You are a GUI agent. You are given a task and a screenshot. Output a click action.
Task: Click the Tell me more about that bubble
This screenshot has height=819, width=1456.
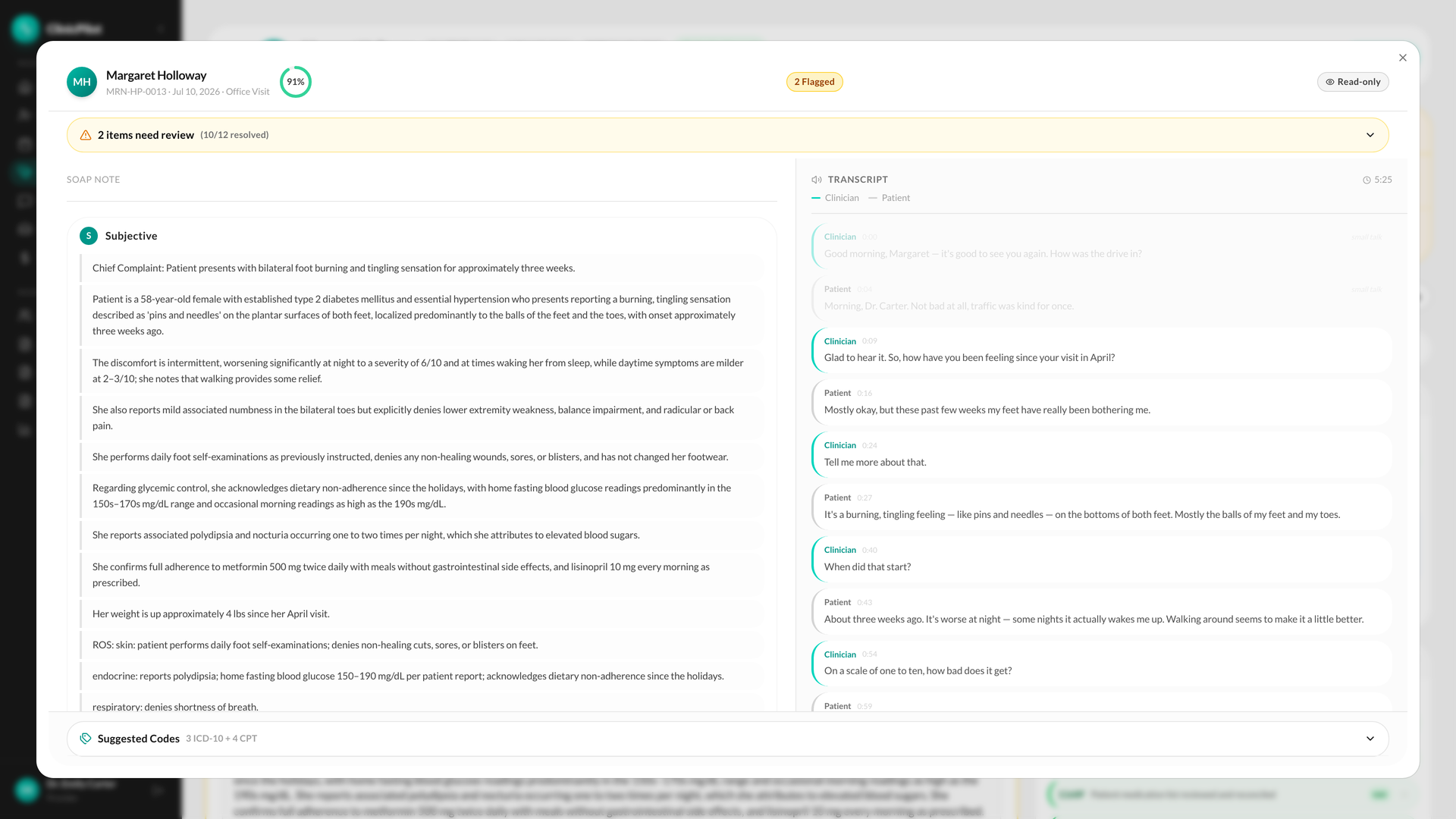pyautogui.click(x=1101, y=454)
